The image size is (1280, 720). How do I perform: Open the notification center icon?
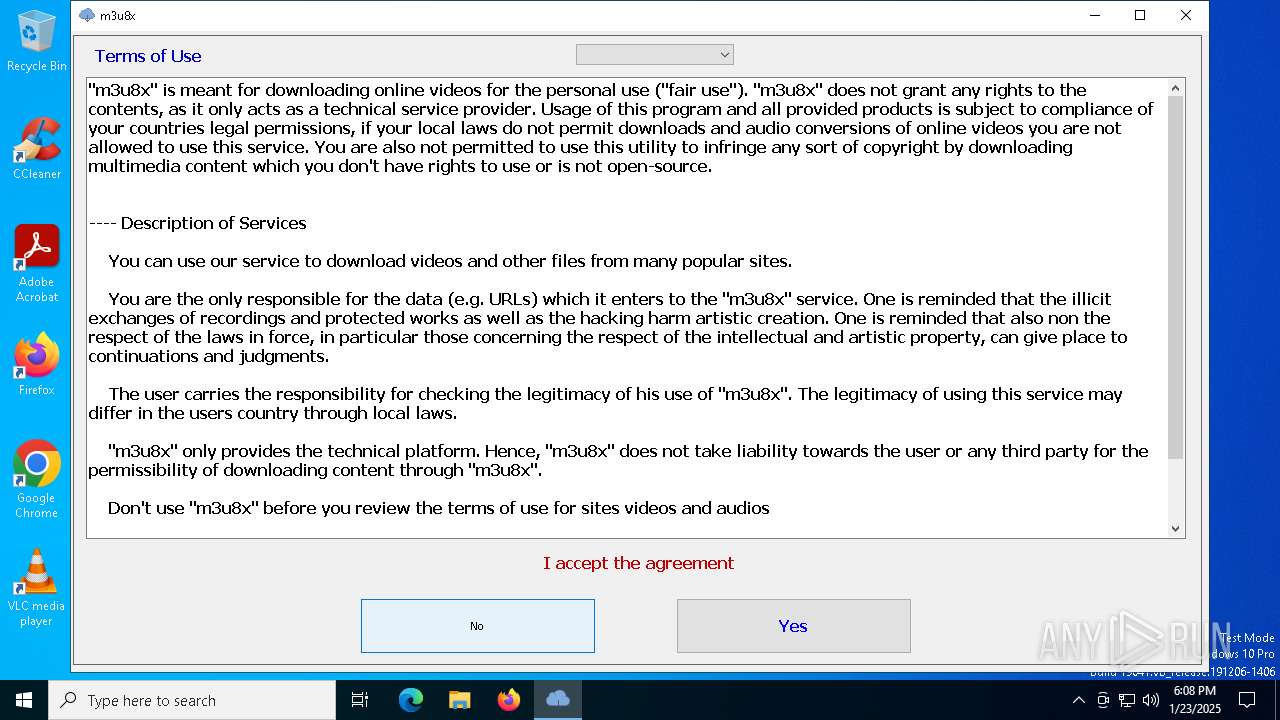pyautogui.click(x=1247, y=700)
